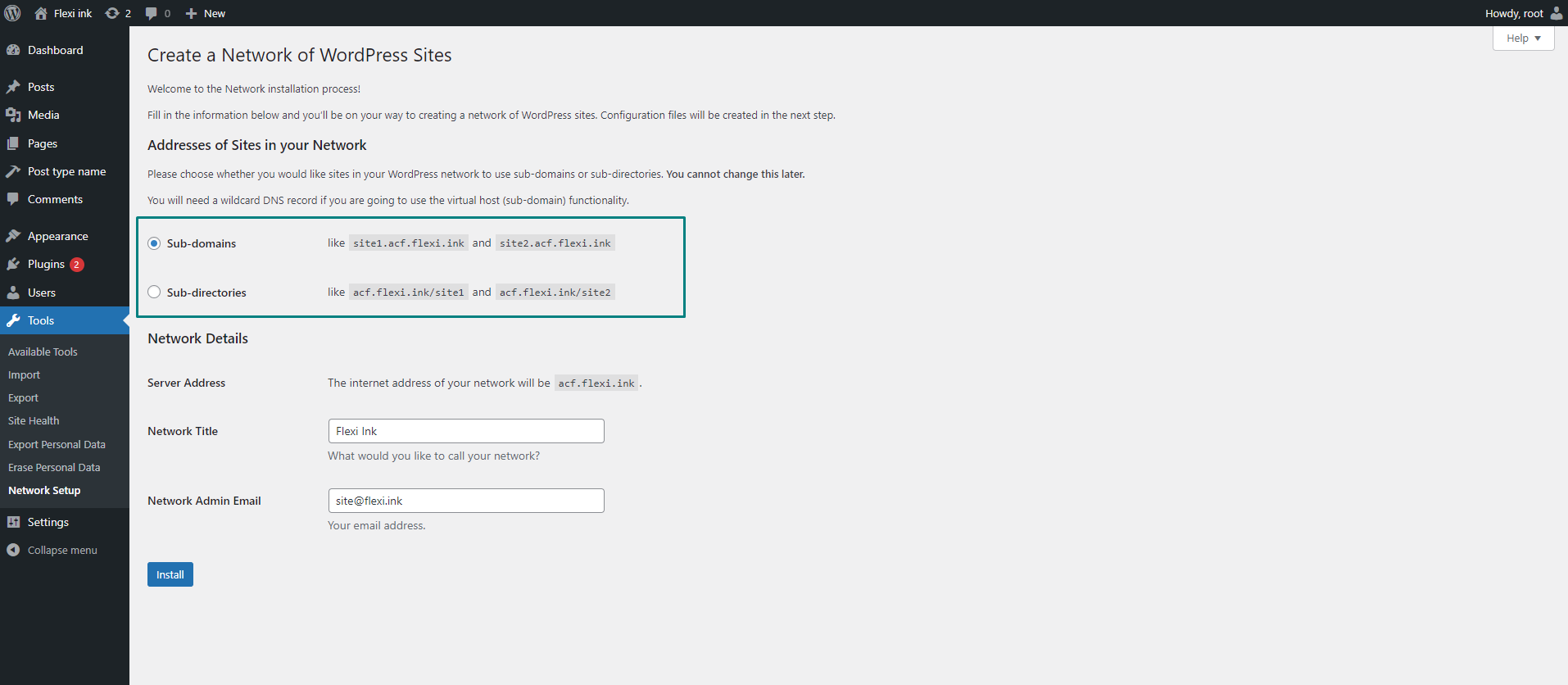Click the Sub-domains label text

[202, 243]
